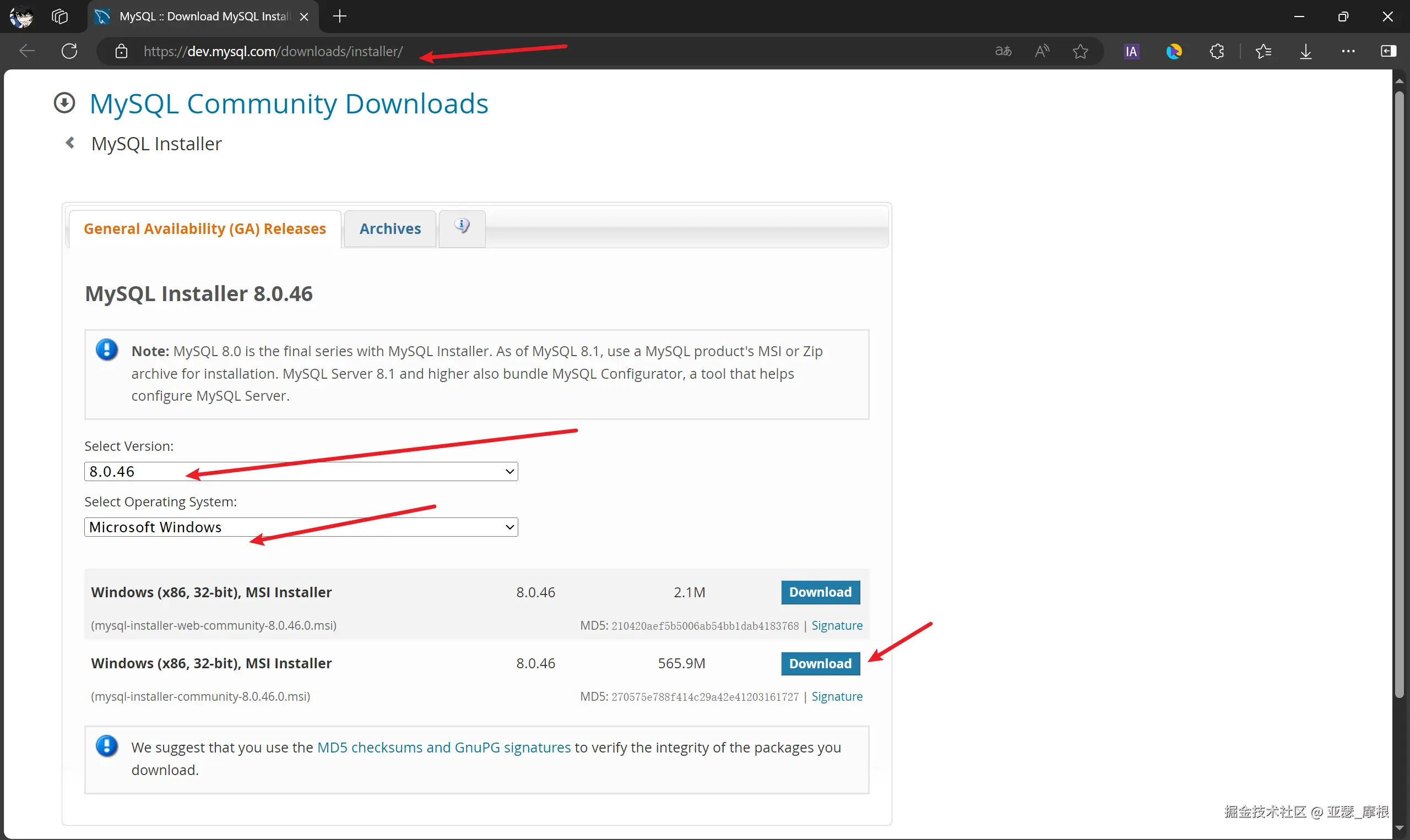
Task: Toggle the browser sidebar icon
Action: click(x=1389, y=51)
